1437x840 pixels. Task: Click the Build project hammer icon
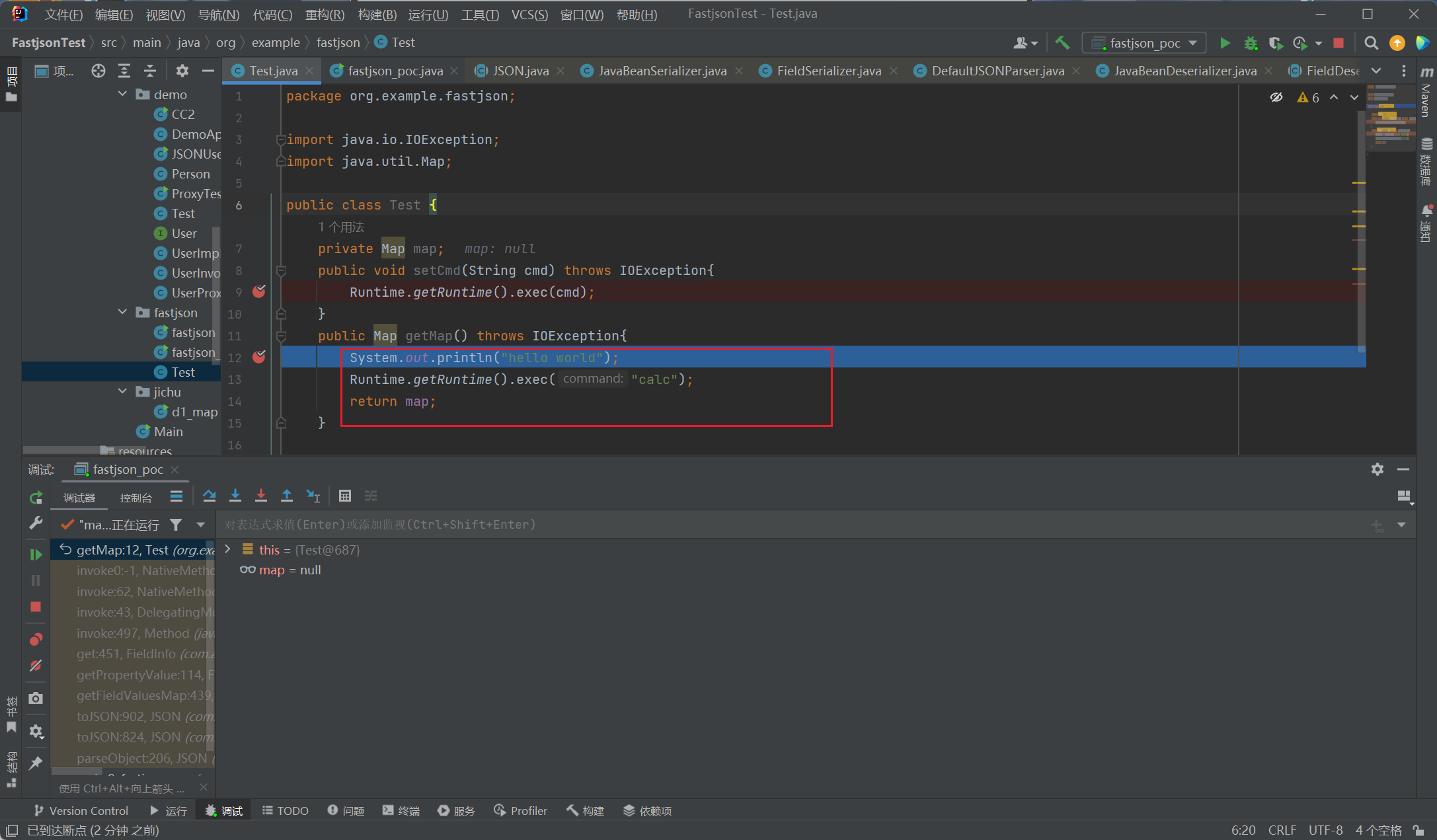click(x=1062, y=43)
